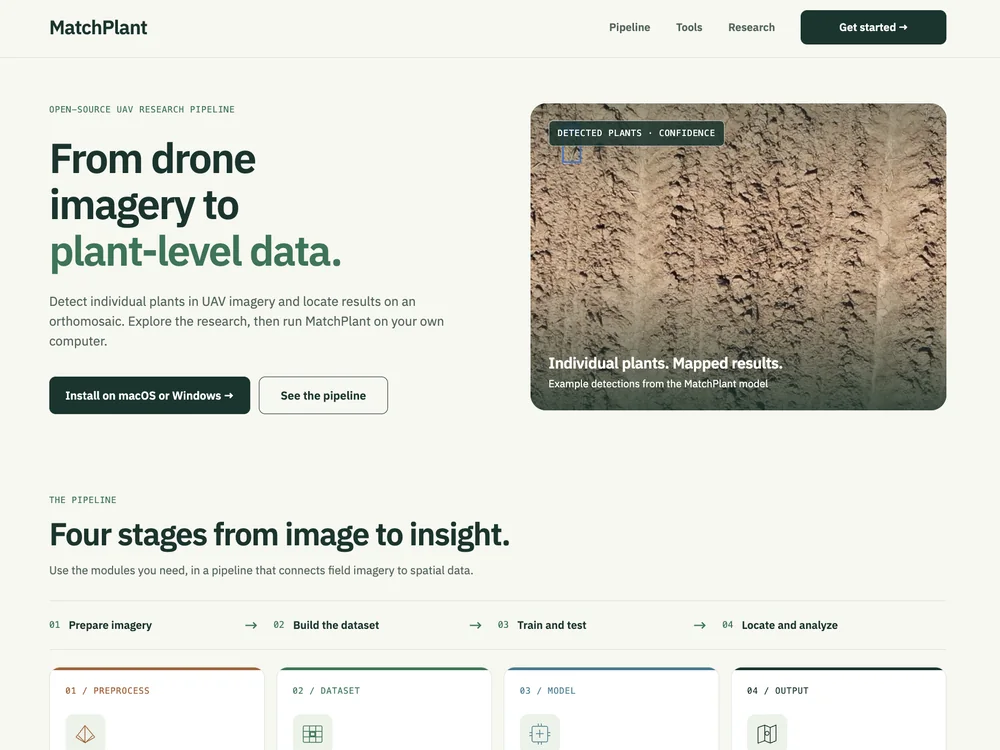Open the Tools navigation item
Image resolution: width=1000 pixels, height=750 pixels.
click(x=689, y=27)
